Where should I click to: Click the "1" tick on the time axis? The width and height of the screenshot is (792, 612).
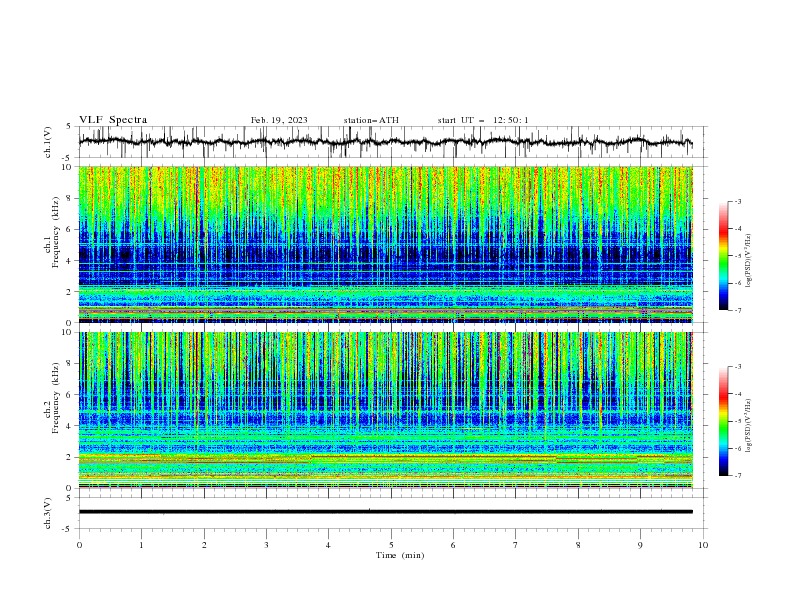(x=141, y=545)
